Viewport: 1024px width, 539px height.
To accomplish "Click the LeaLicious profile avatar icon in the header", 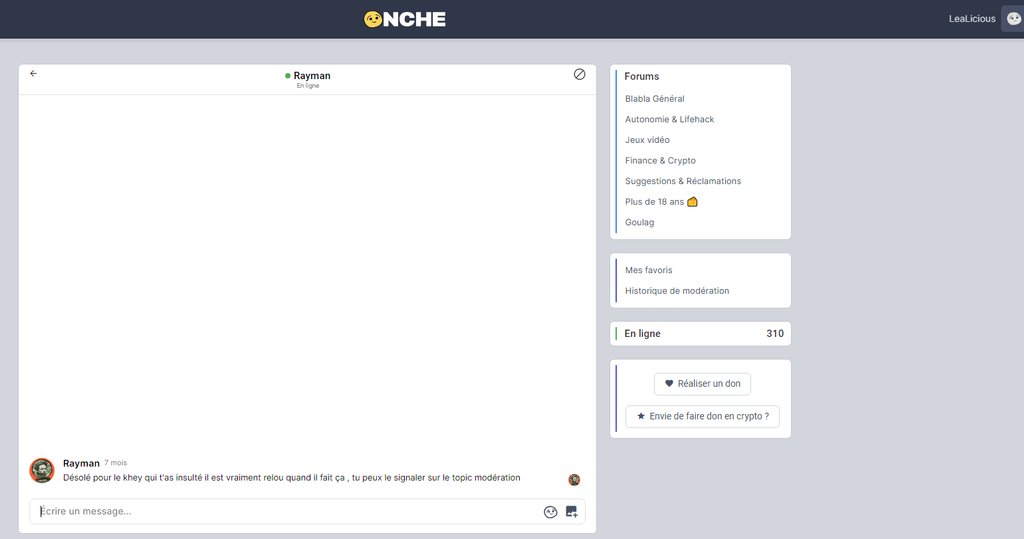I will [x=1013, y=19].
